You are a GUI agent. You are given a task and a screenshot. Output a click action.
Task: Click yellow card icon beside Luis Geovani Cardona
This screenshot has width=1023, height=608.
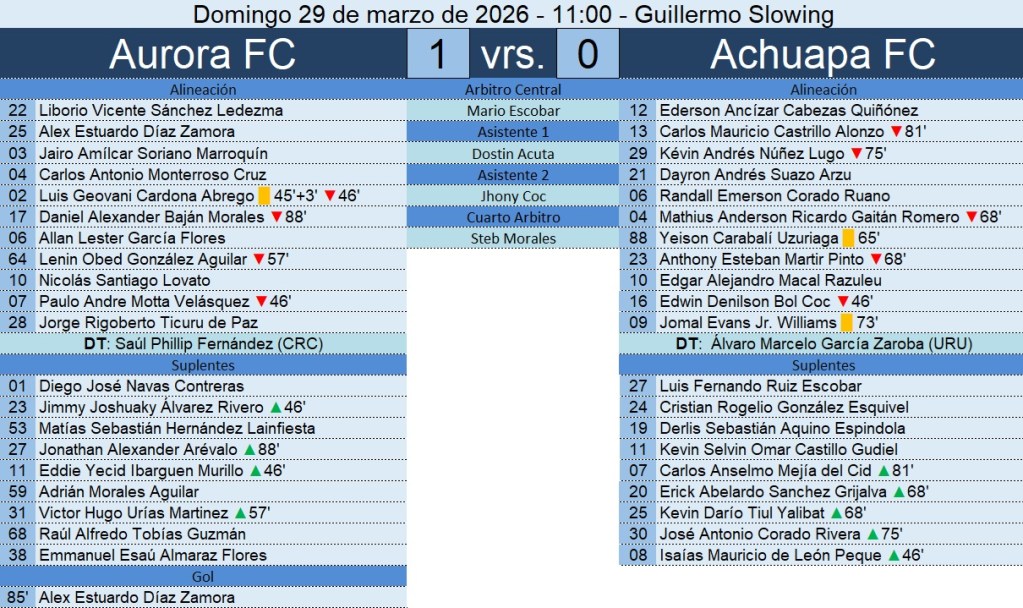click(264, 196)
